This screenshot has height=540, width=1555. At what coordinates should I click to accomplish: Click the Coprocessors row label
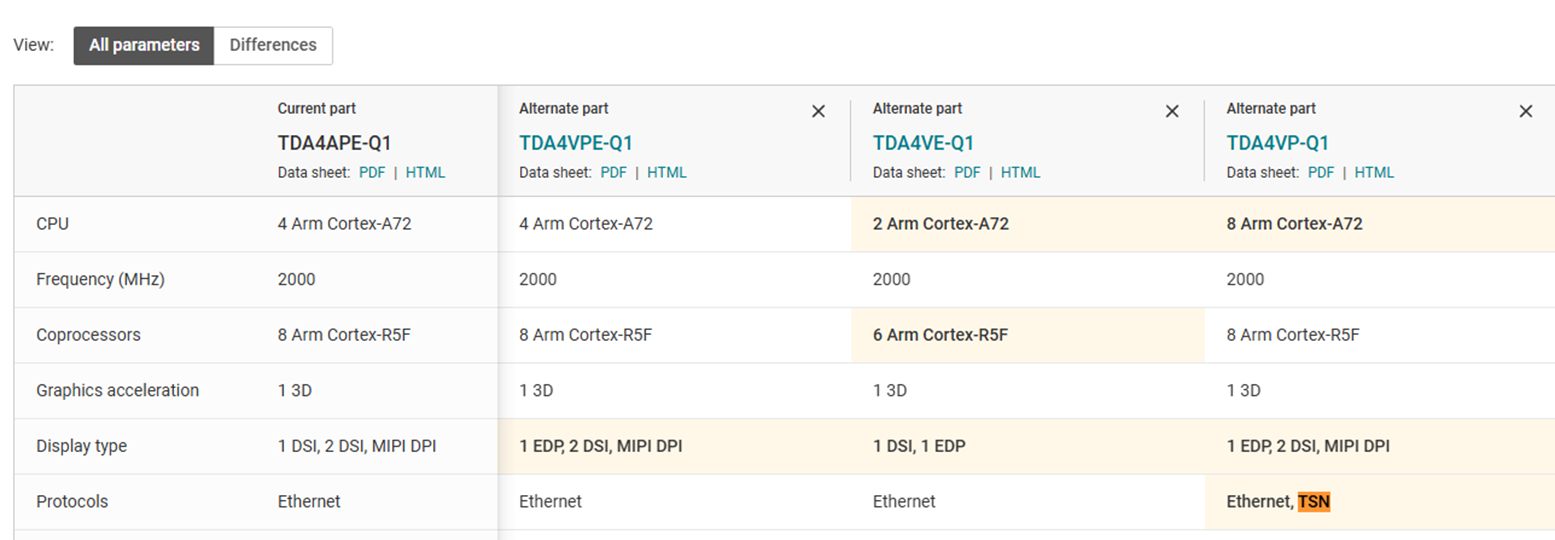(88, 335)
